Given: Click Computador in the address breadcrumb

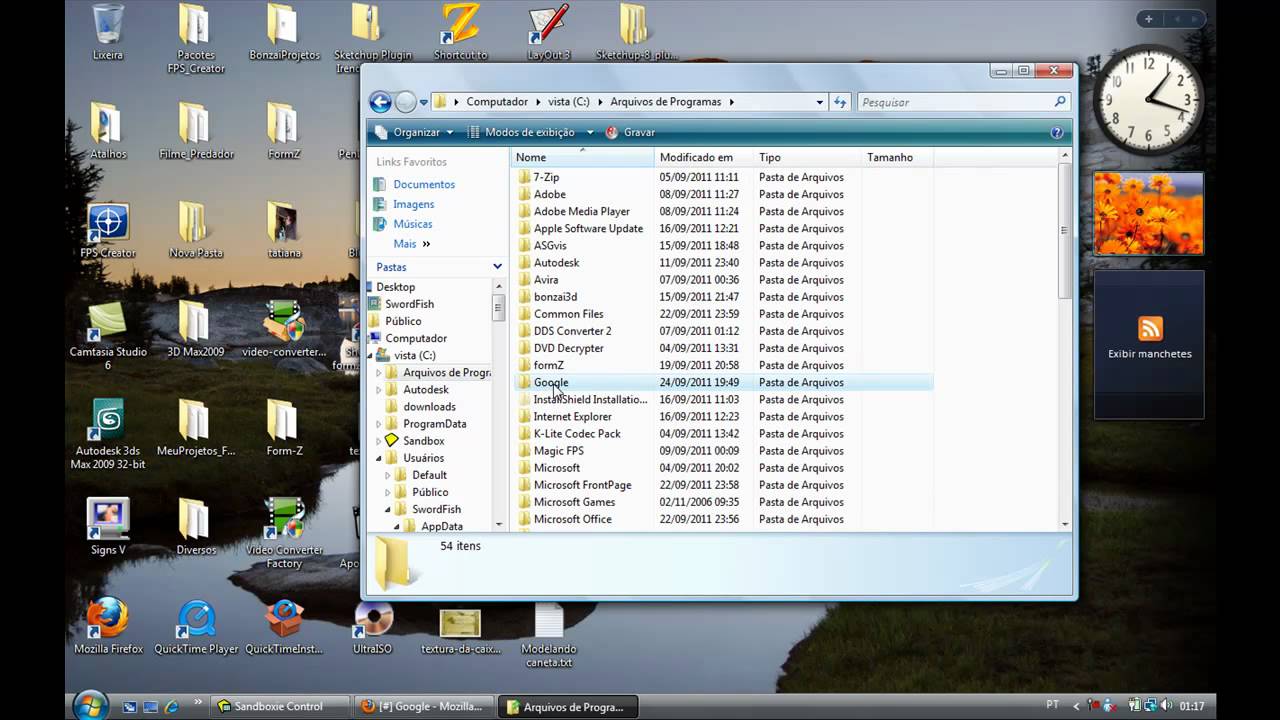Looking at the screenshot, I should pyautogui.click(x=497, y=102).
